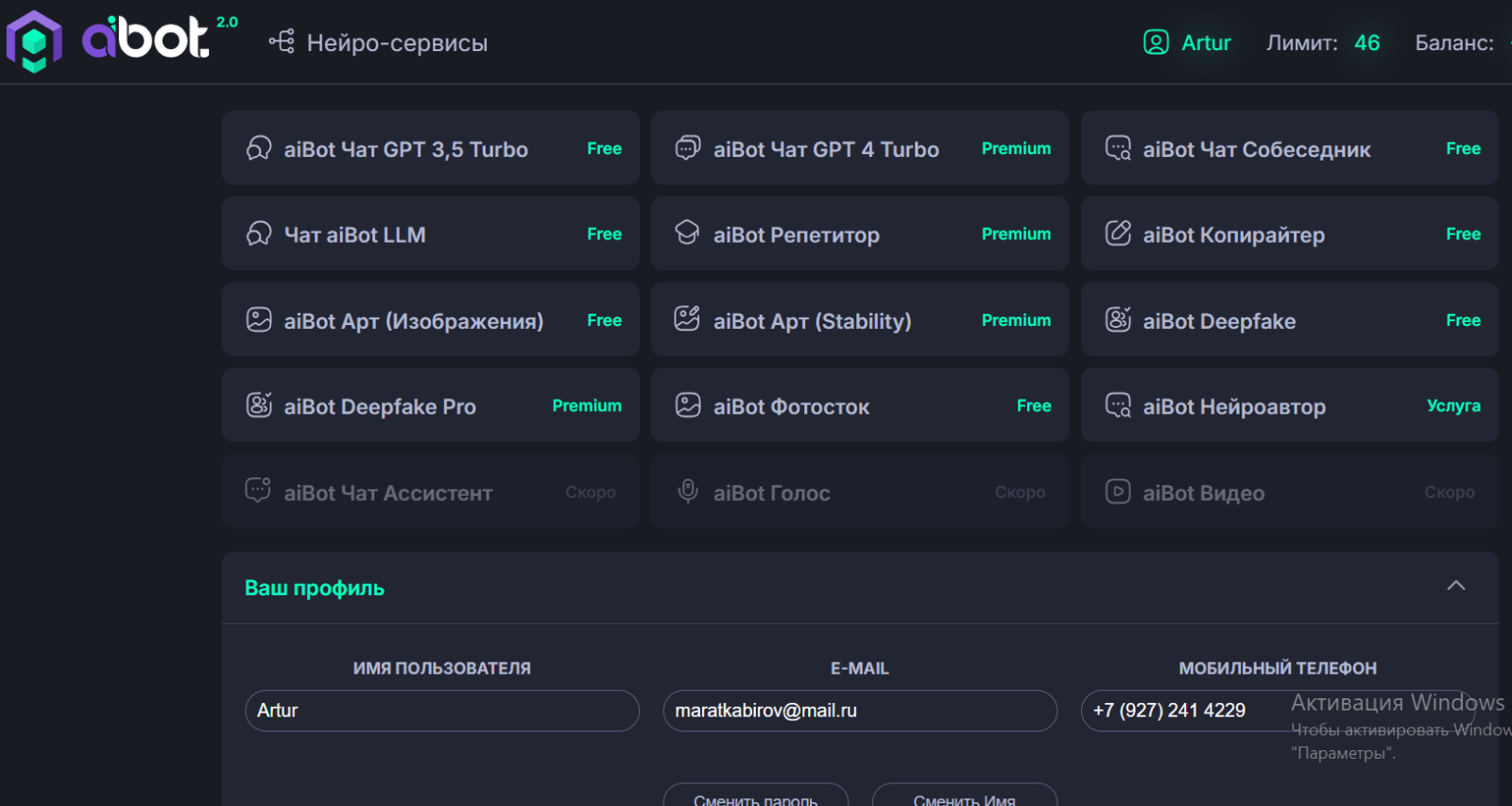The width and height of the screenshot is (1512, 806).
Task: Click the aiBot Арт (Изображения) picture icon
Action: pyautogui.click(x=259, y=319)
